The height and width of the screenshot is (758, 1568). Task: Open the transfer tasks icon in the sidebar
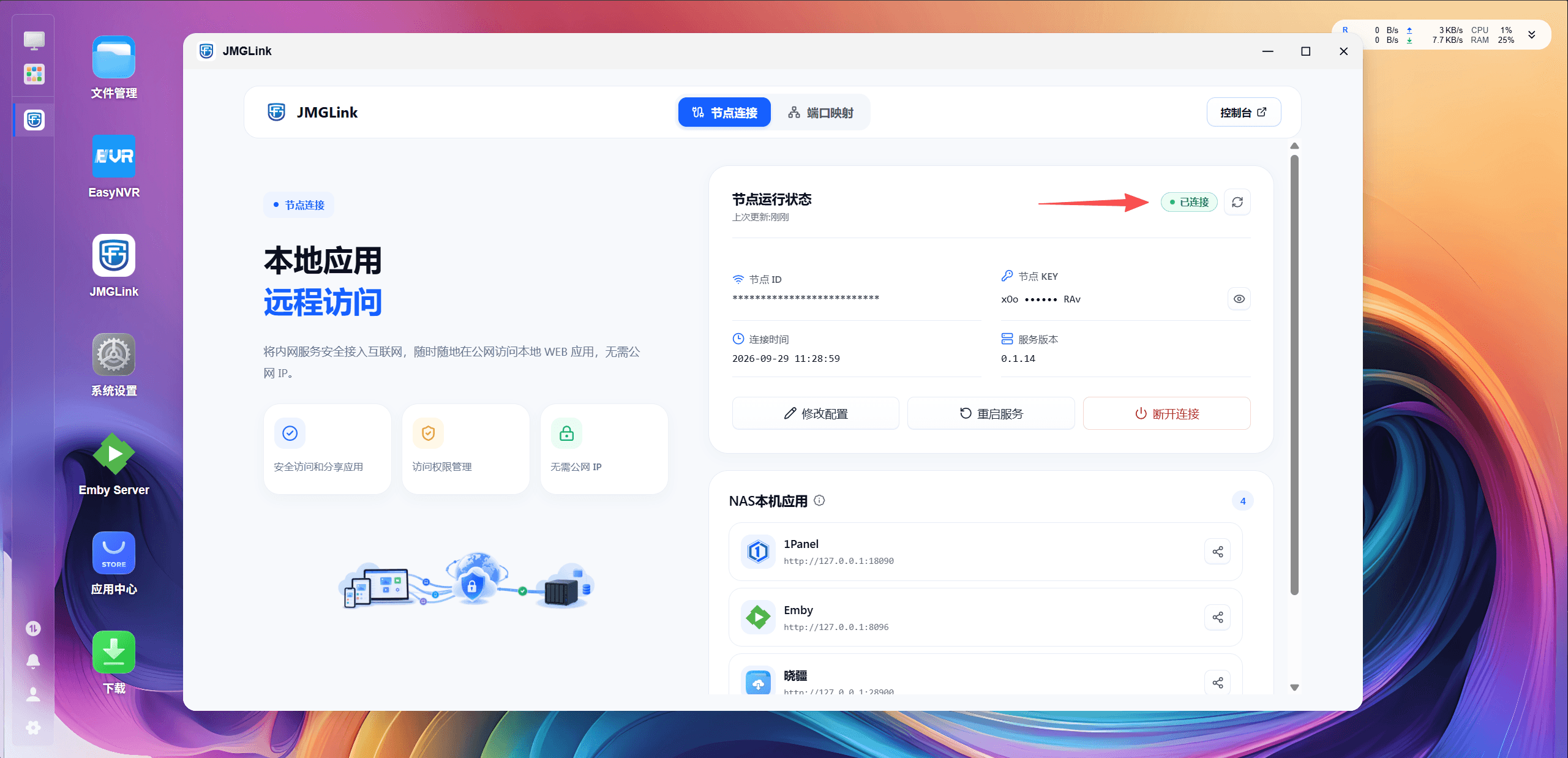(33, 628)
